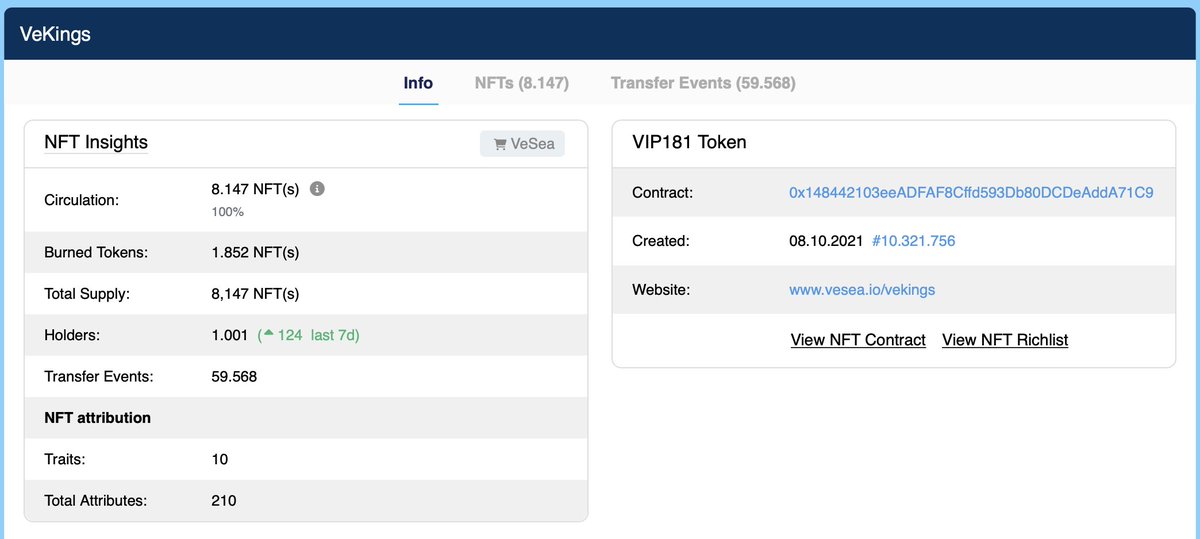Click the VeKings page title
This screenshot has width=1200, height=539.
[x=55, y=34]
